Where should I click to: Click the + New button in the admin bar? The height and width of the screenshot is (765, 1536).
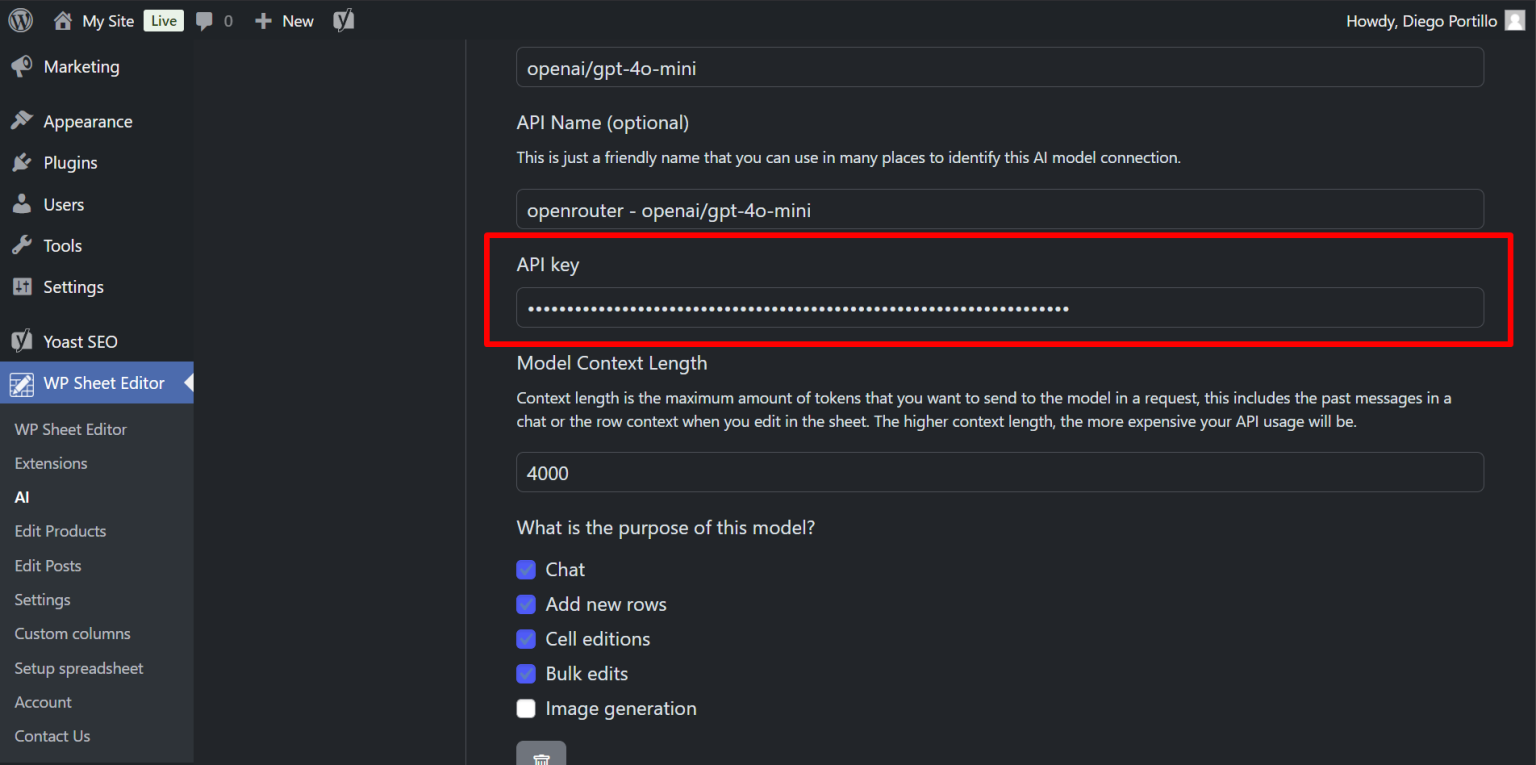coord(284,20)
